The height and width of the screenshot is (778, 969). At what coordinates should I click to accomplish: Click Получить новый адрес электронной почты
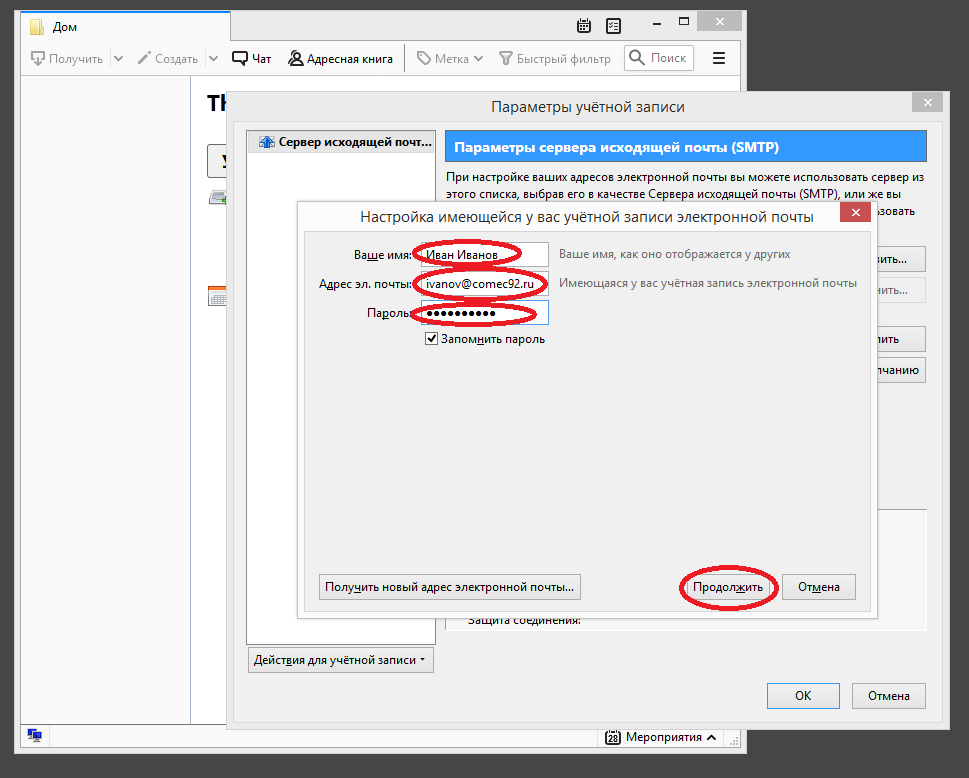(450, 587)
